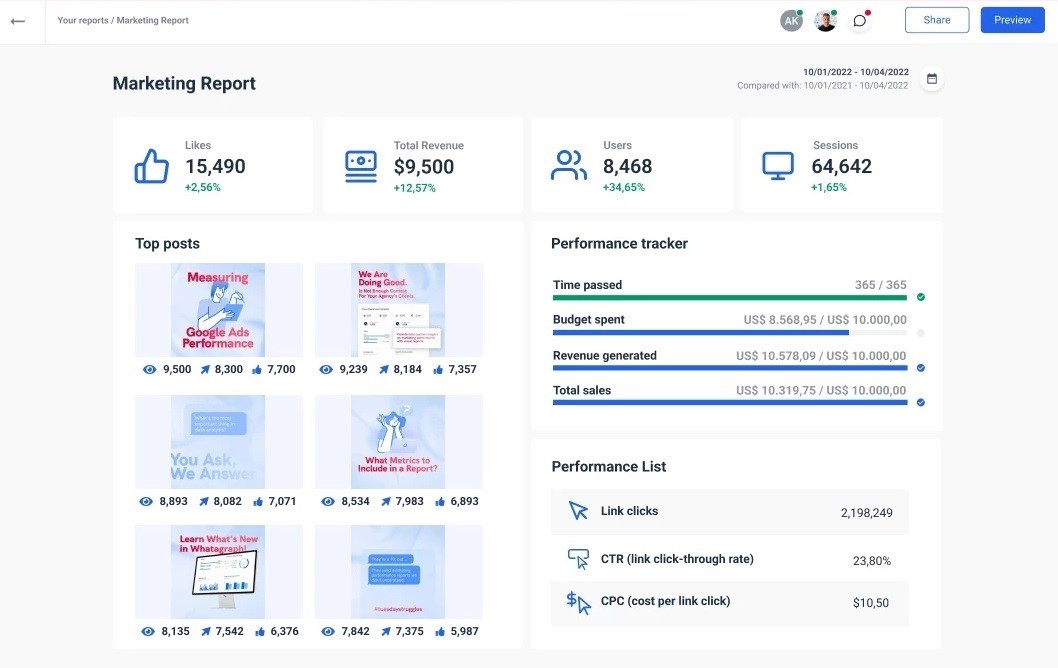Click the reach arrow icon beside 7,983
The height and width of the screenshot is (668, 1058).
386,501
